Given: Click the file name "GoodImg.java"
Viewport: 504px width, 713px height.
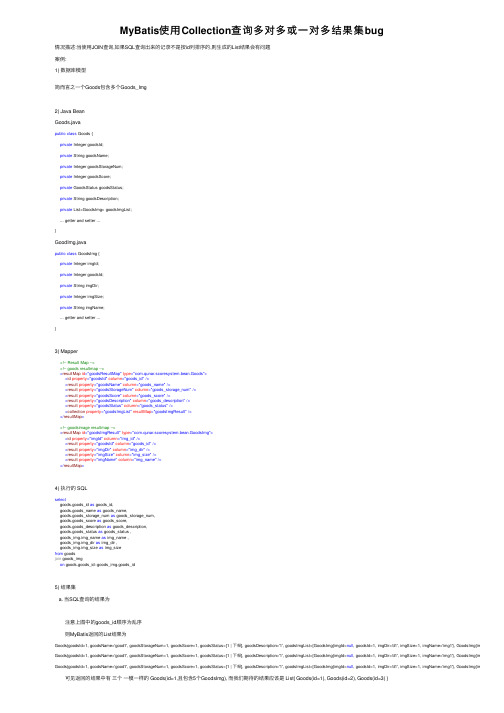Looking at the screenshot, I should (x=71, y=242).
